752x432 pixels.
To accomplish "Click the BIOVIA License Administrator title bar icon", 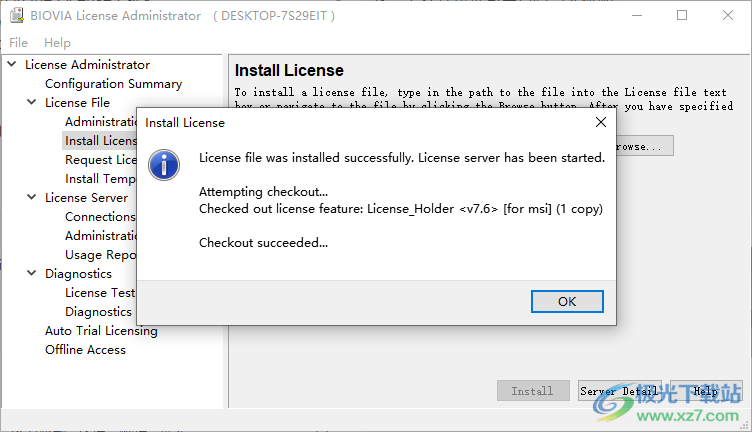I will (x=17, y=15).
